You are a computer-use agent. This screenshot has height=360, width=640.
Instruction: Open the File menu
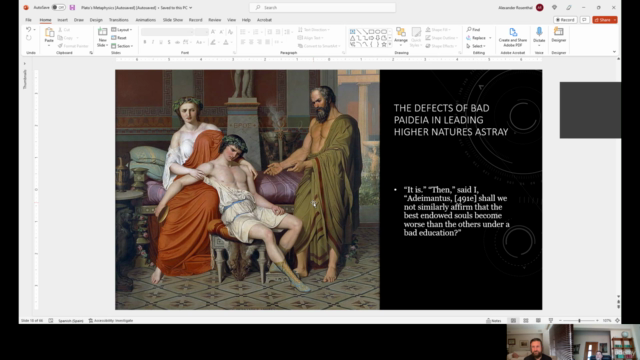coord(28,20)
